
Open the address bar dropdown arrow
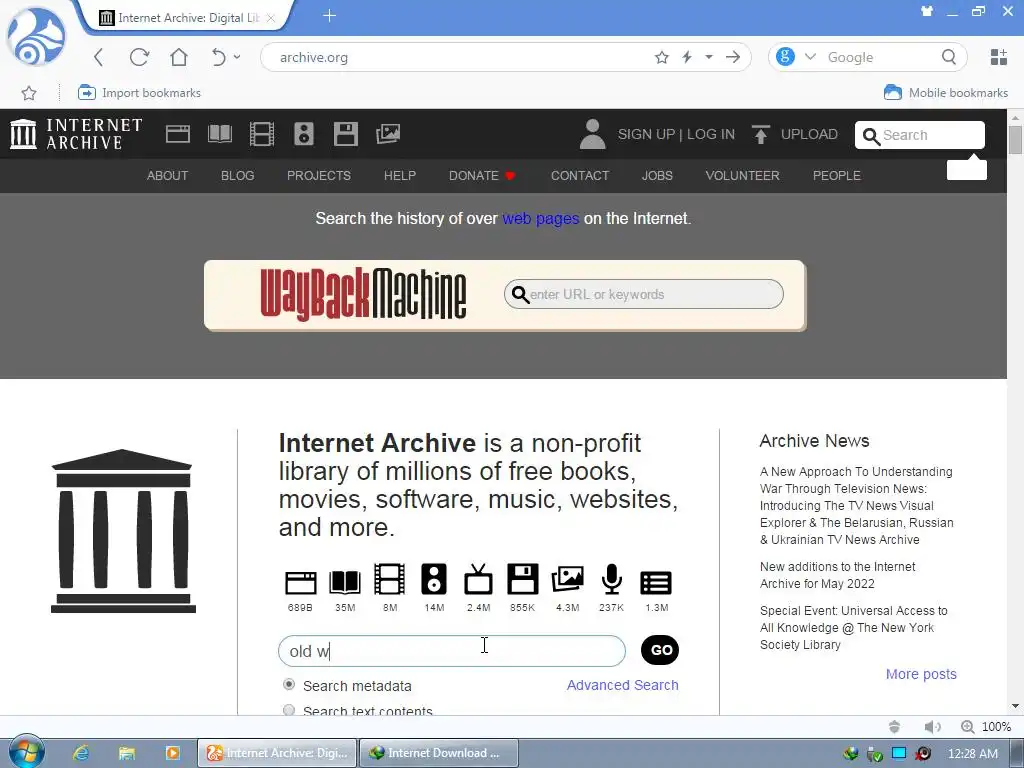(x=709, y=57)
